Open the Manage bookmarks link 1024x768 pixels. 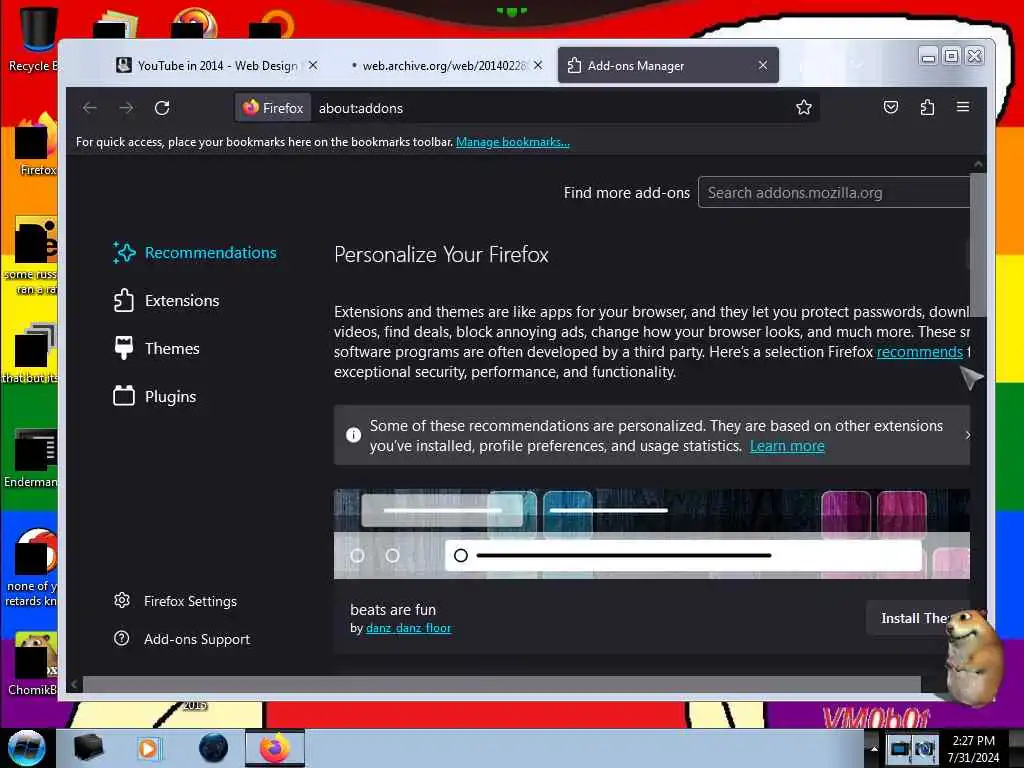coord(513,142)
